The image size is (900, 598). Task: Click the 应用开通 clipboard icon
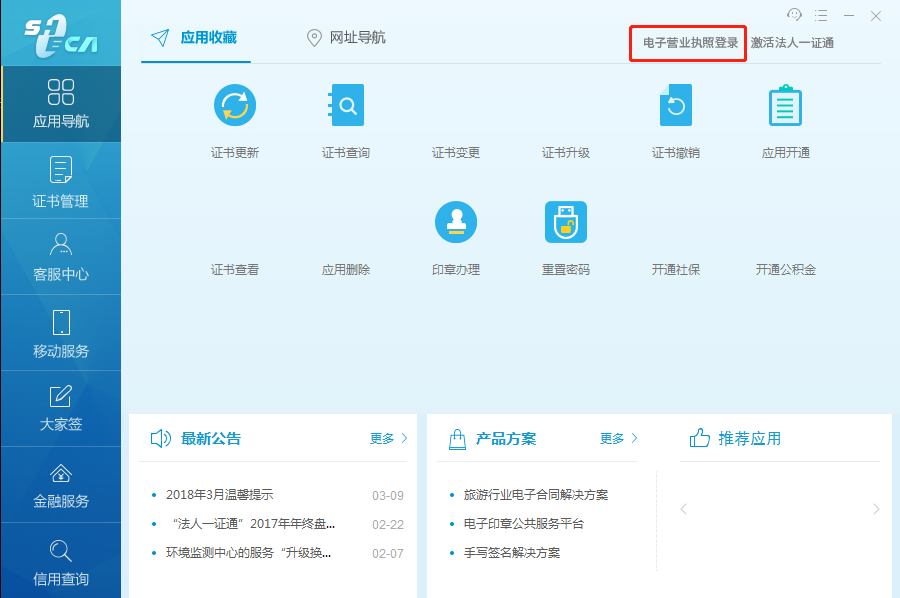click(785, 105)
